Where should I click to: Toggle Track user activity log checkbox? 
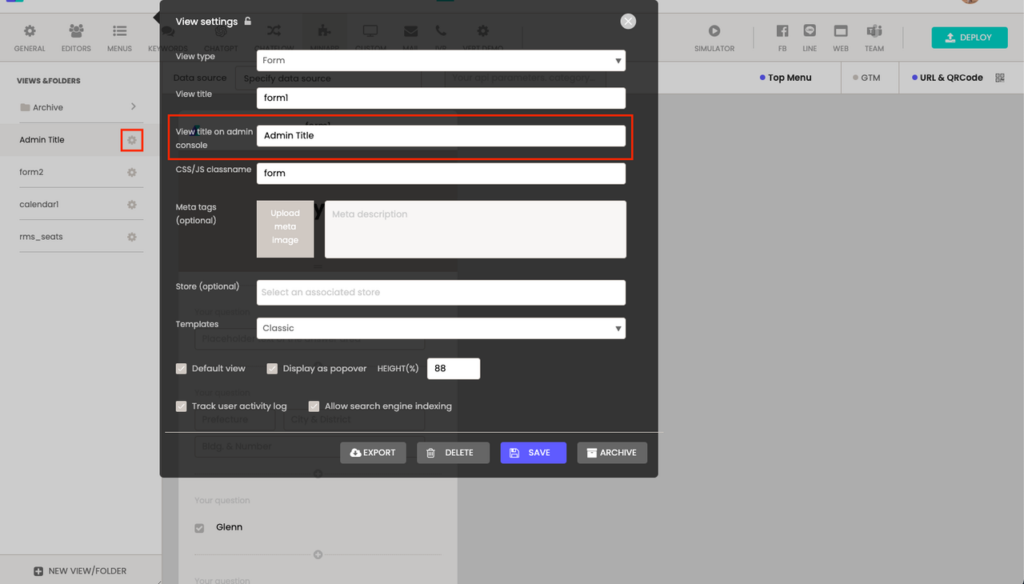point(182,407)
